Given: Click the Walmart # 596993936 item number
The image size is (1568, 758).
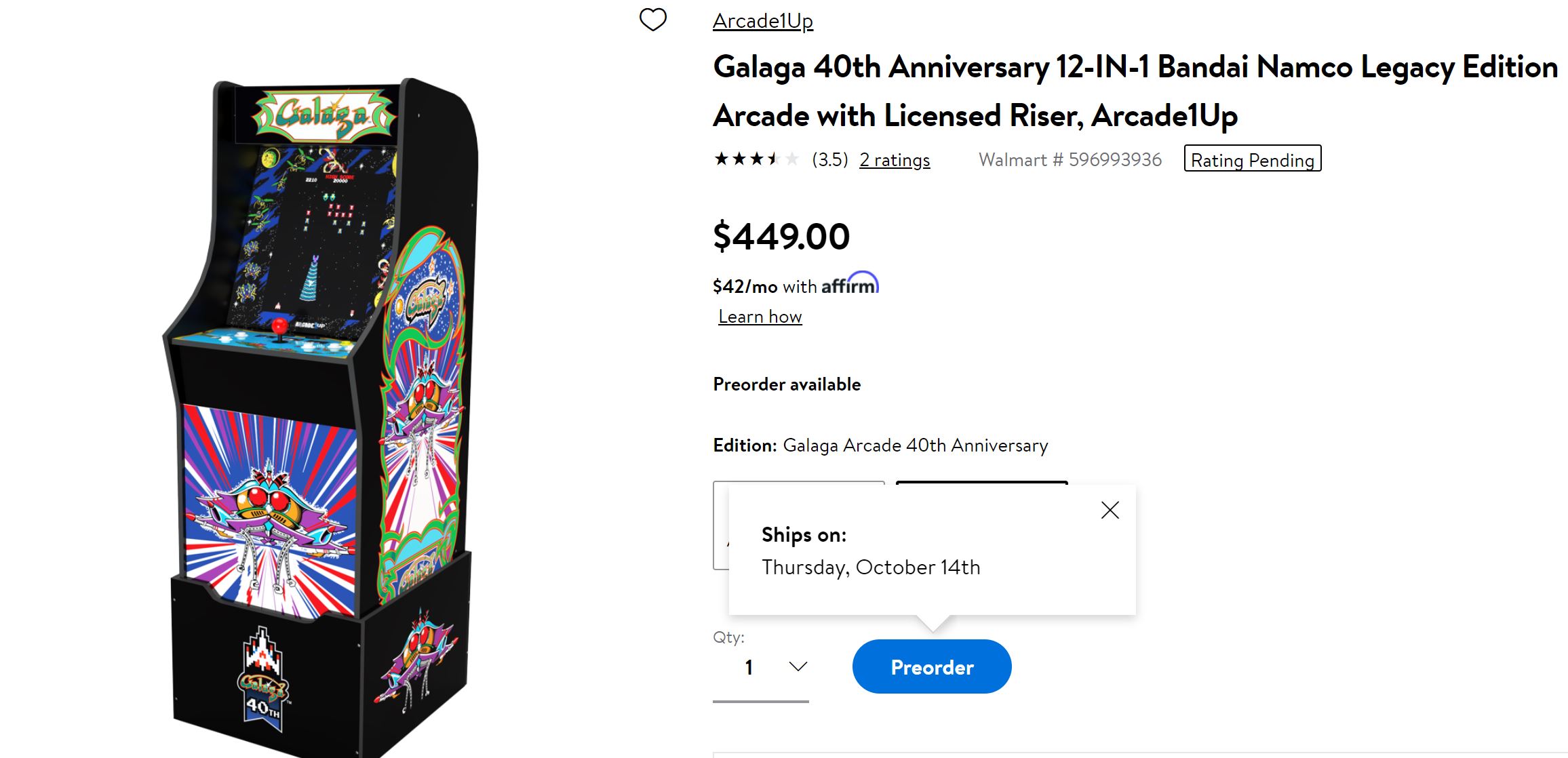Looking at the screenshot, I should tap(1070, 160).
